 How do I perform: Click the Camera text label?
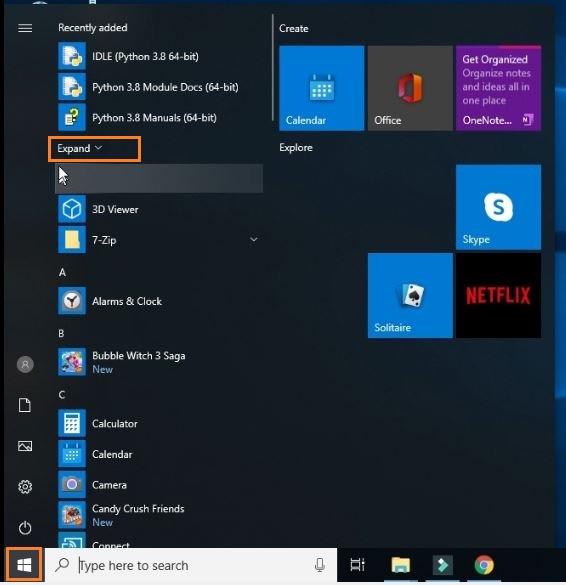pyautogui.click(x=109, y=485)
